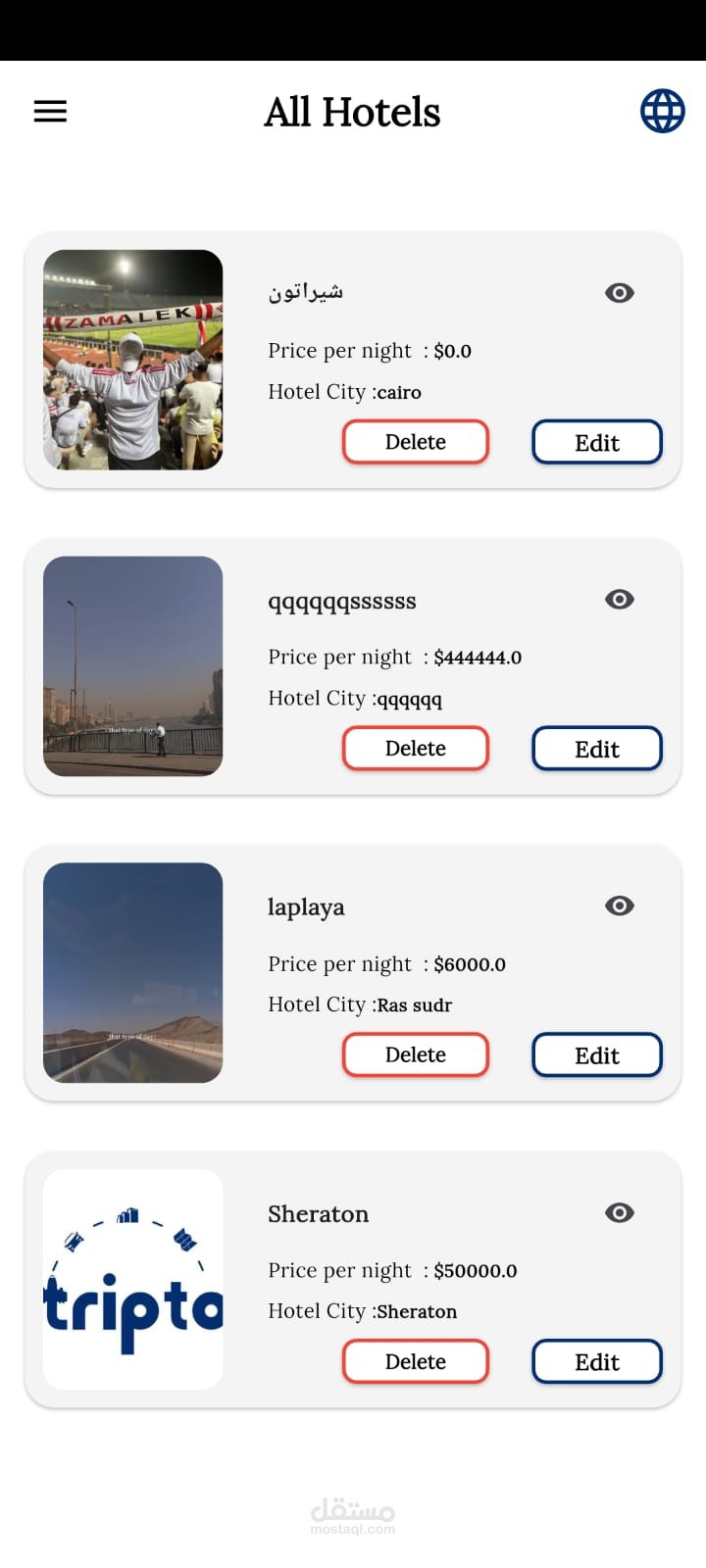Delete the شيراتون hotel

415,442
